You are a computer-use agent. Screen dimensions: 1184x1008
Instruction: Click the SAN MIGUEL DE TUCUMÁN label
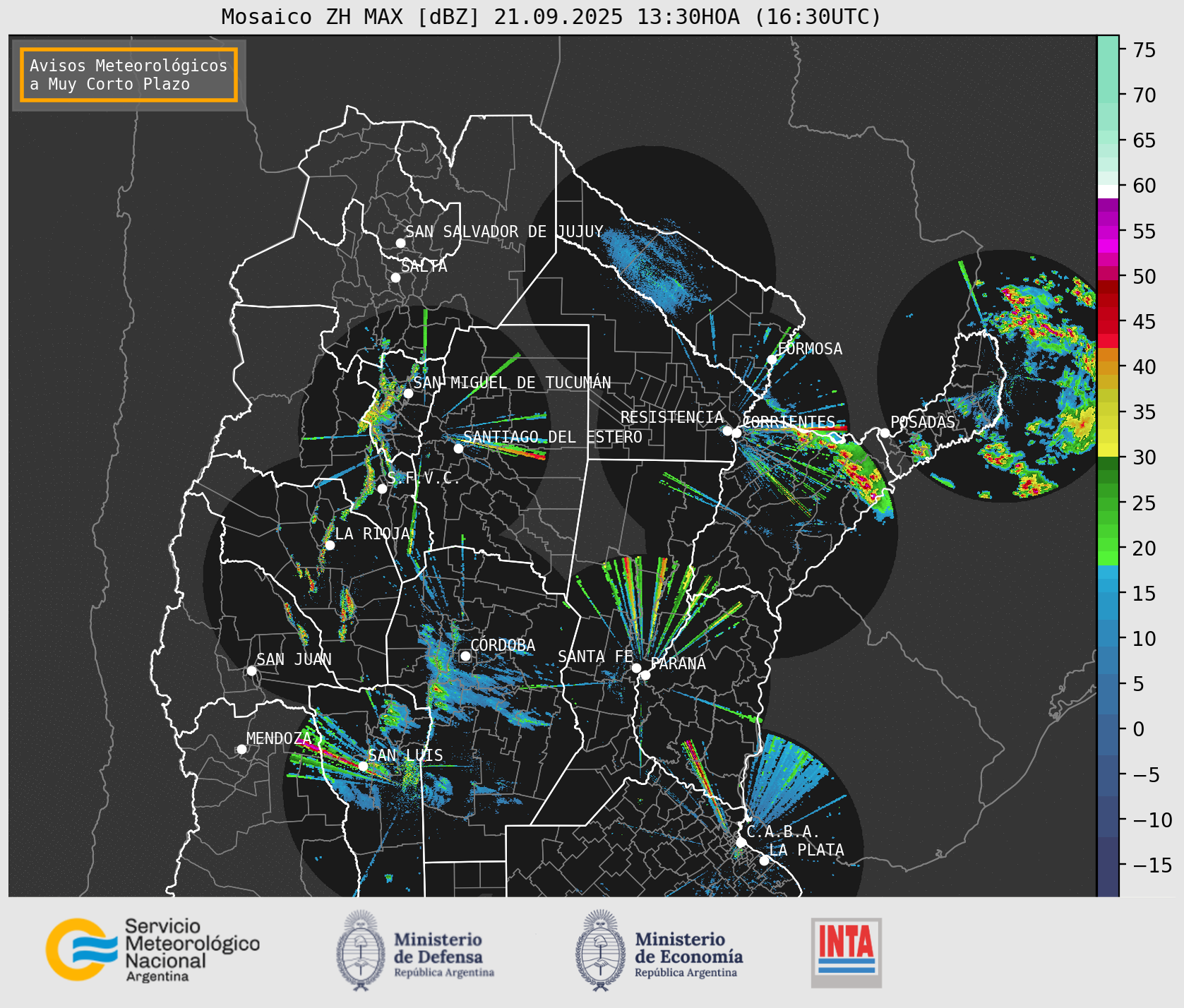coord(512,383)
